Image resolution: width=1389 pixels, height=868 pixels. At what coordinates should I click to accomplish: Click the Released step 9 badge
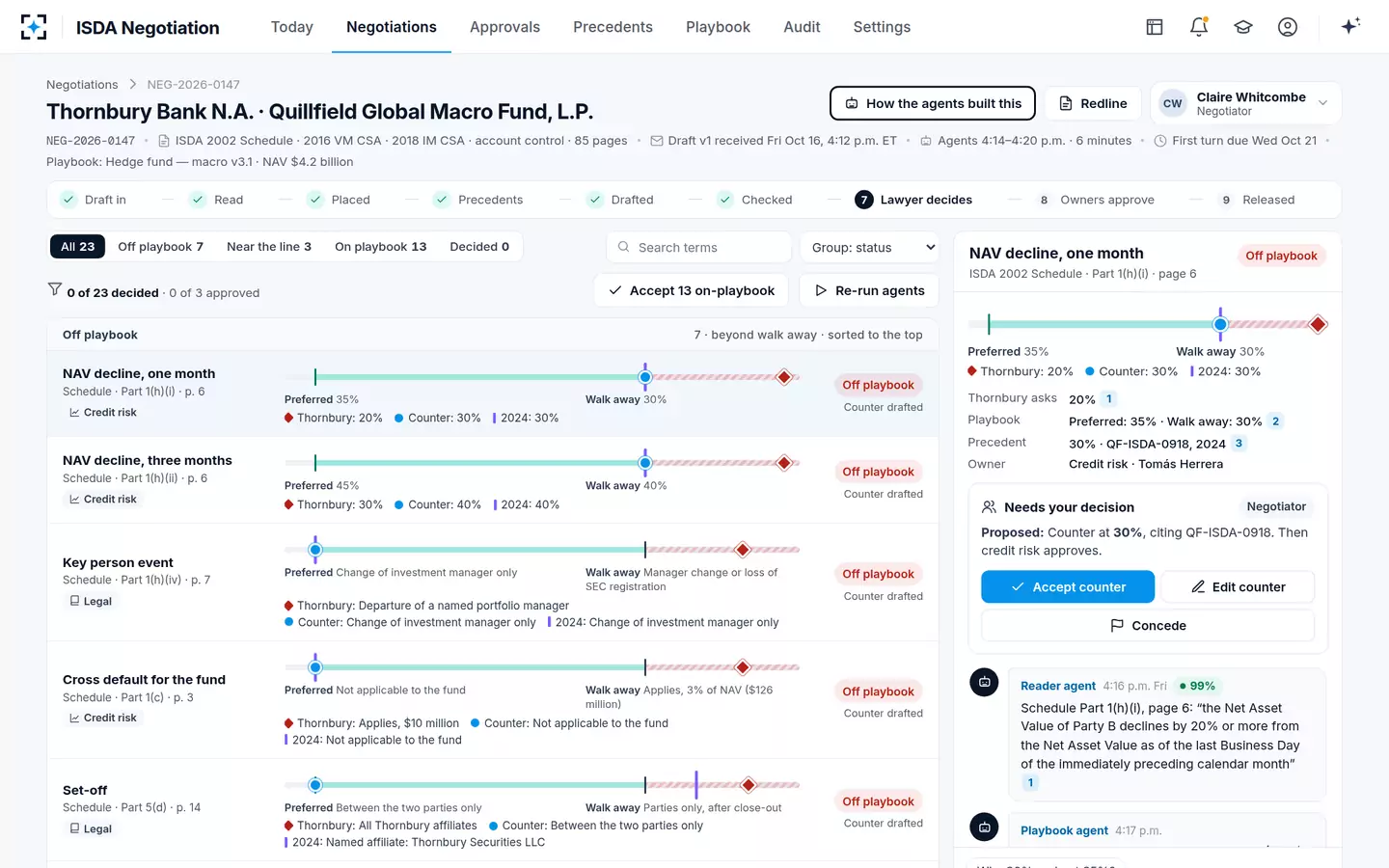[1226, 200]
